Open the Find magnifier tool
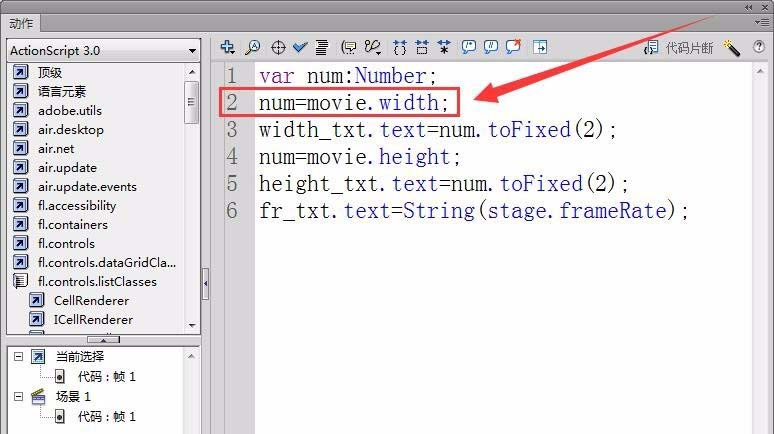This screenshot has height=434, width=774. pos(253,47)
